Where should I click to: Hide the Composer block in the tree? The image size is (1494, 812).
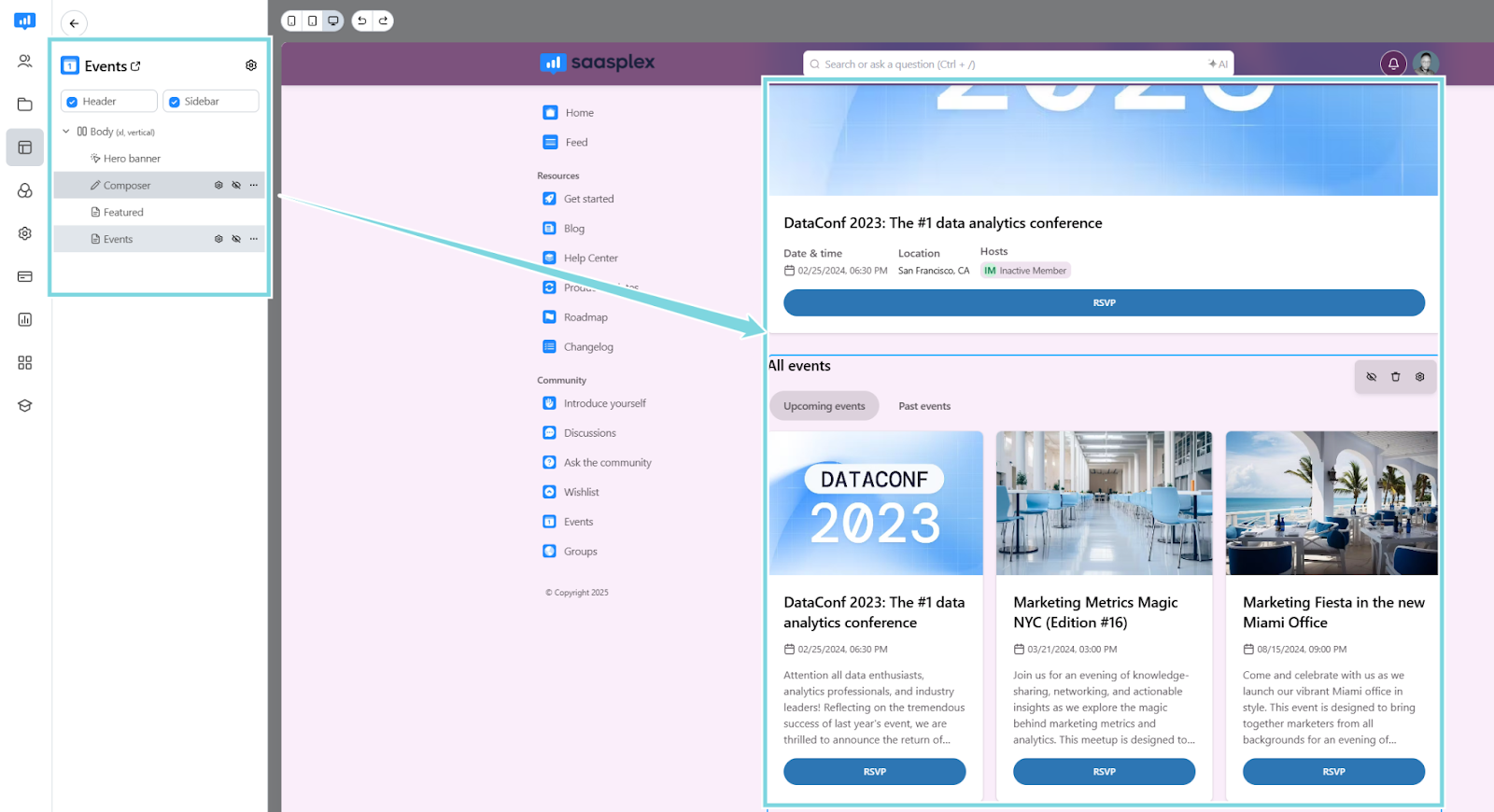236,185
